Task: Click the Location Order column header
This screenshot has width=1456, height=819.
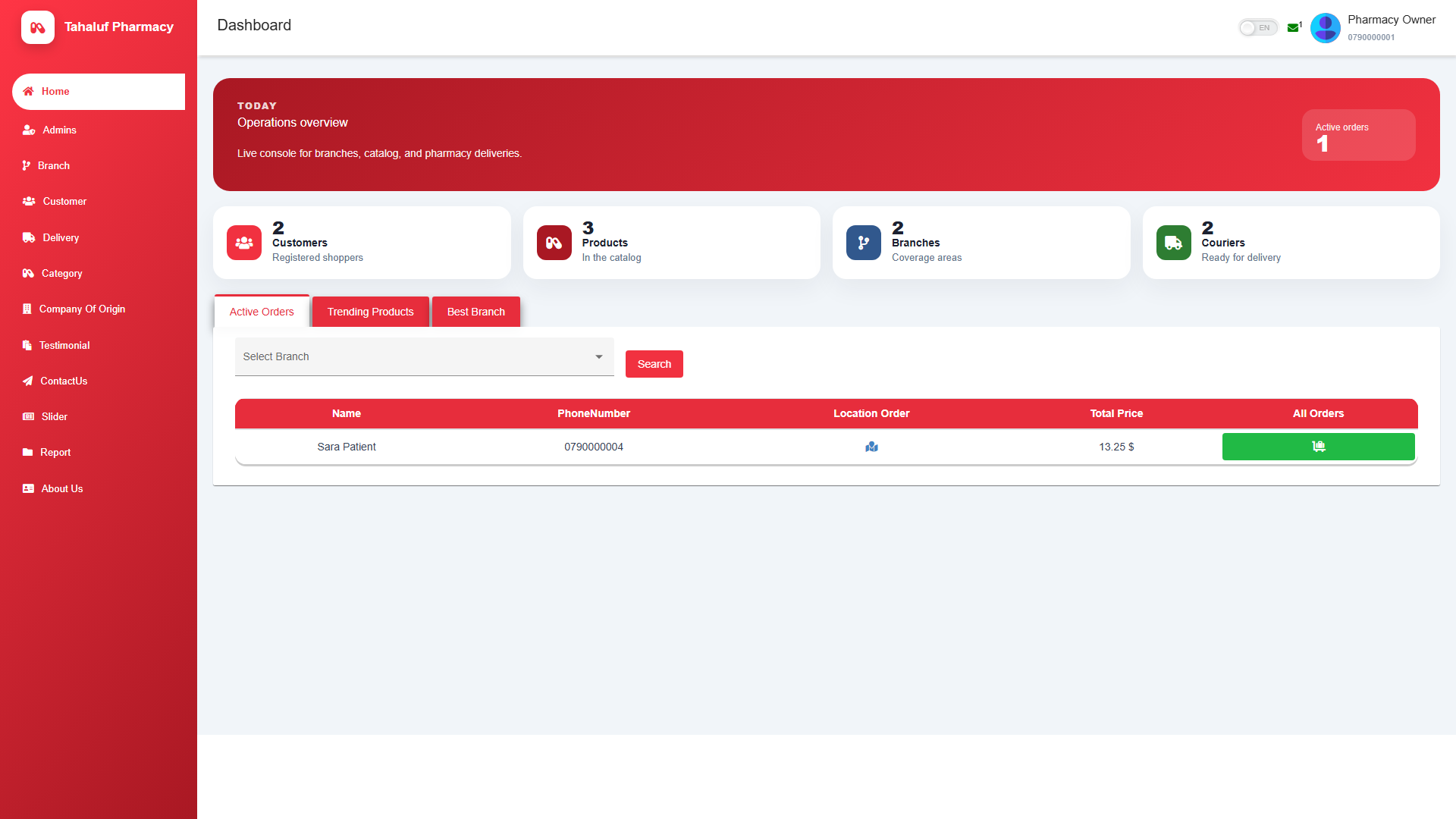Action: [871, 413]
